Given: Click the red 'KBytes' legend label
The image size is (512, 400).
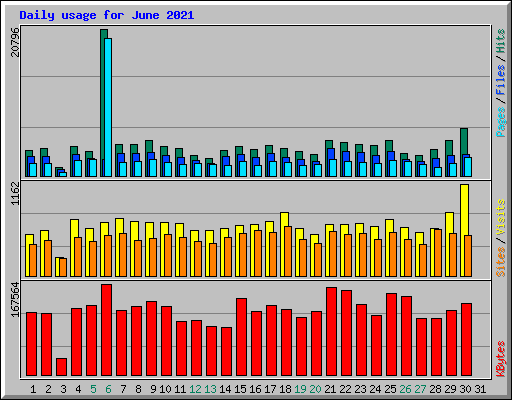Looking at the screenshot, I should 500,359.
